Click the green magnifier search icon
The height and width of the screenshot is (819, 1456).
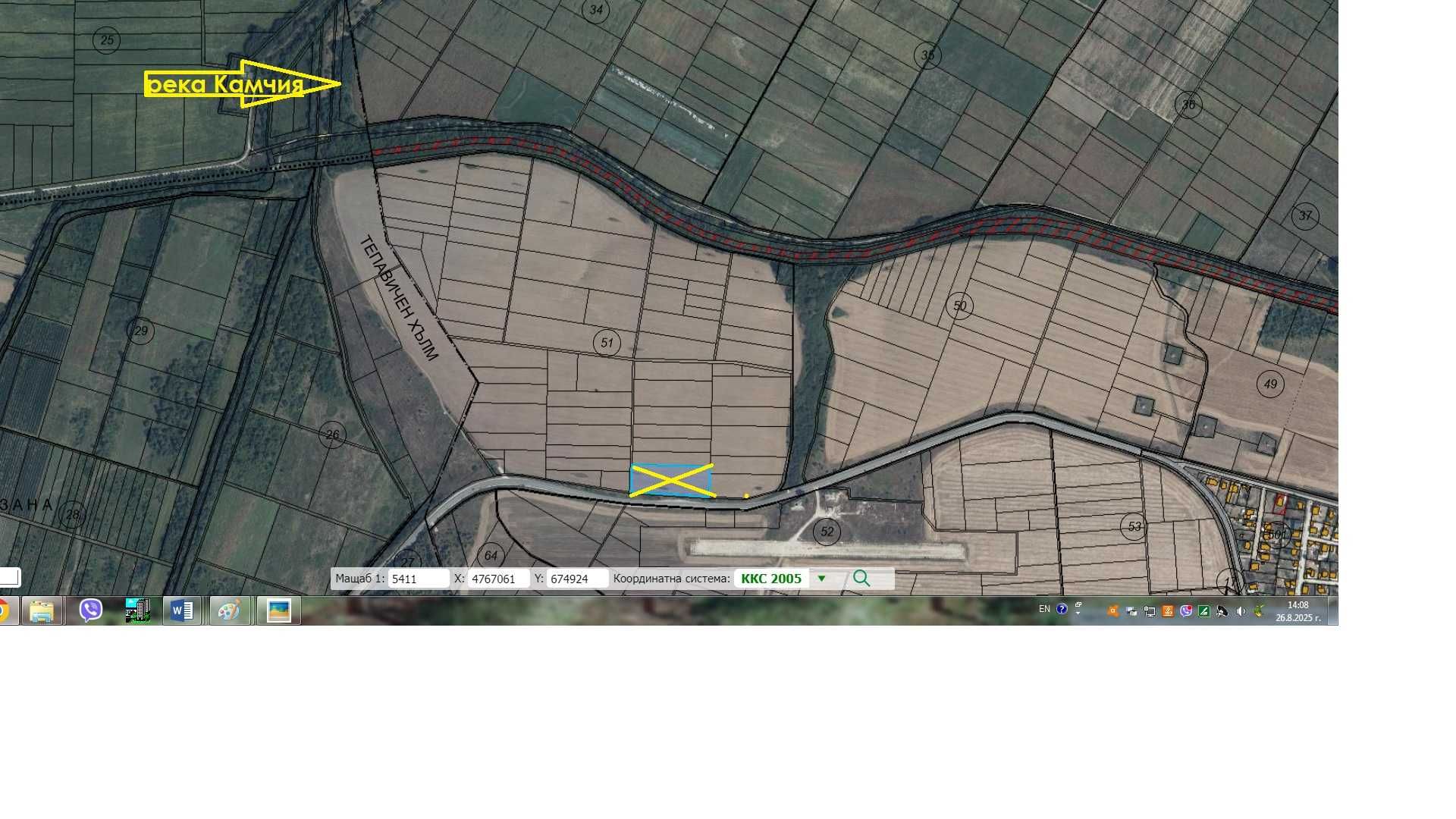tap(861, 579)
